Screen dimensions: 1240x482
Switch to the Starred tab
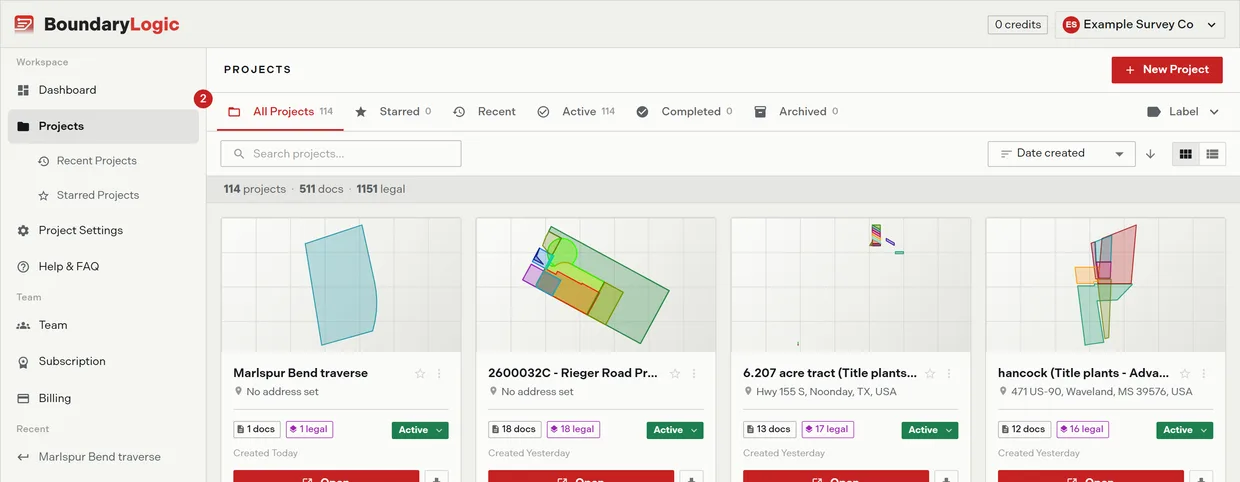(x=393, y=112)
